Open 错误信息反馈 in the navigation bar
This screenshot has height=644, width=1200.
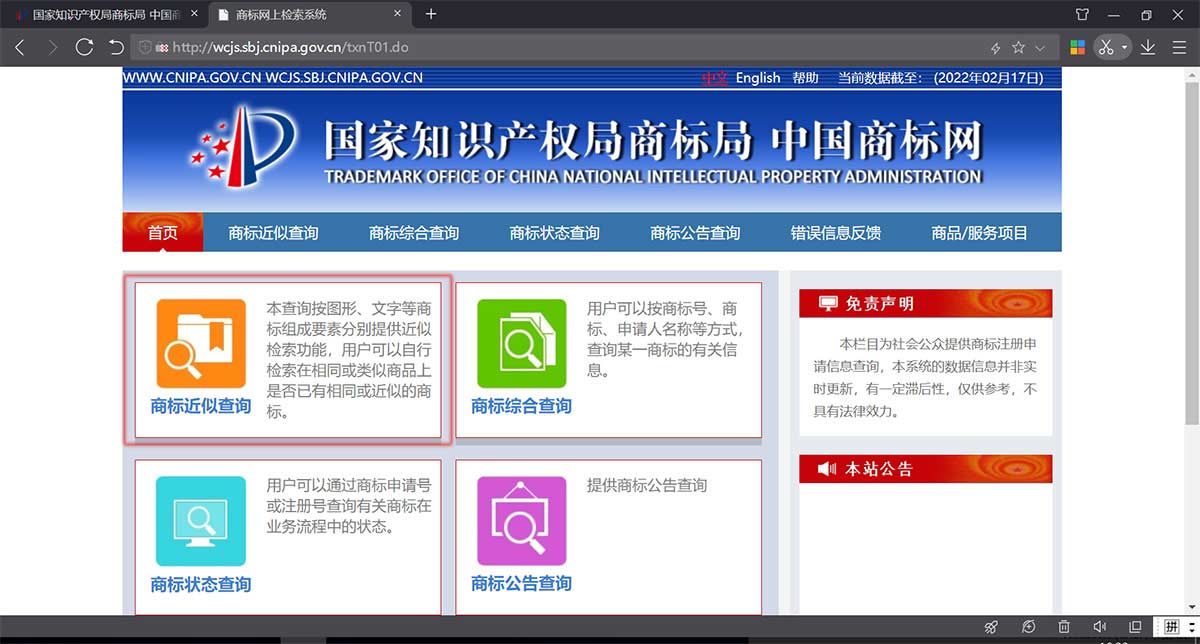(x=836, y=233)
